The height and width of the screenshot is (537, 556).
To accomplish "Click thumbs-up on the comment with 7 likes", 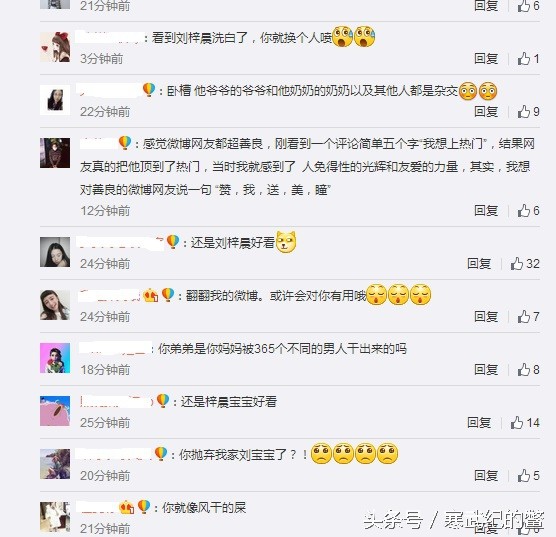I will pyautogui.click(x=524, y=316).
